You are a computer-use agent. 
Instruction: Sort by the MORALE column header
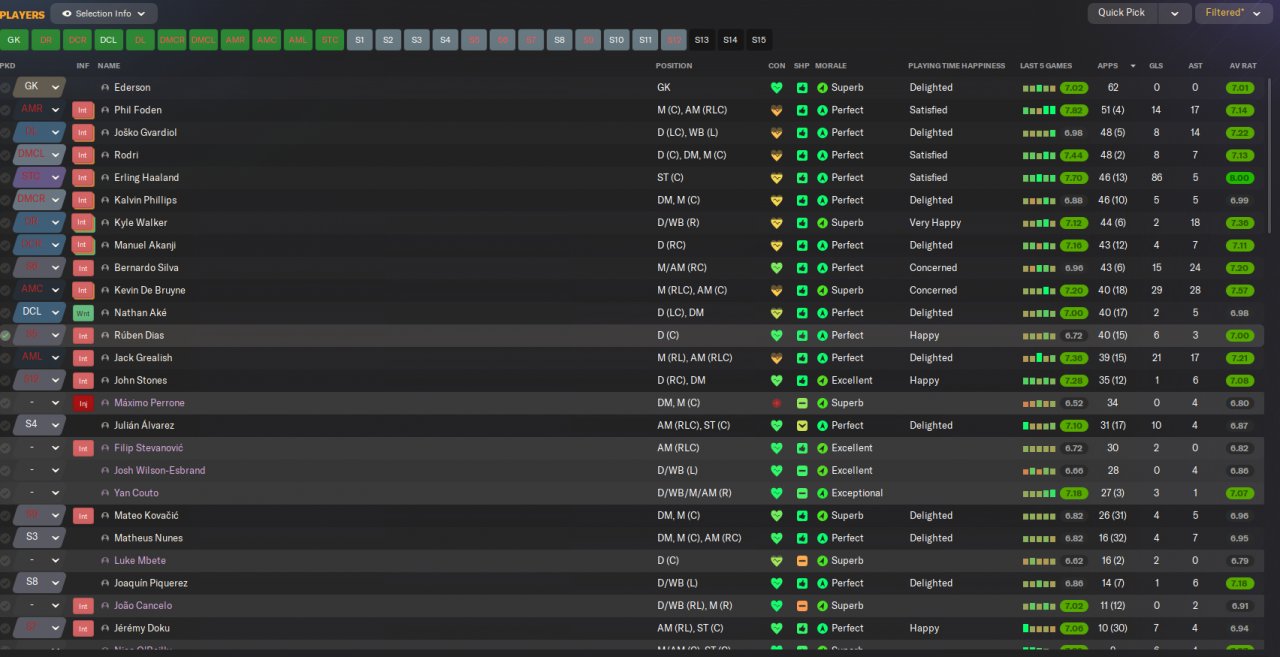click(x=831, y=66)
